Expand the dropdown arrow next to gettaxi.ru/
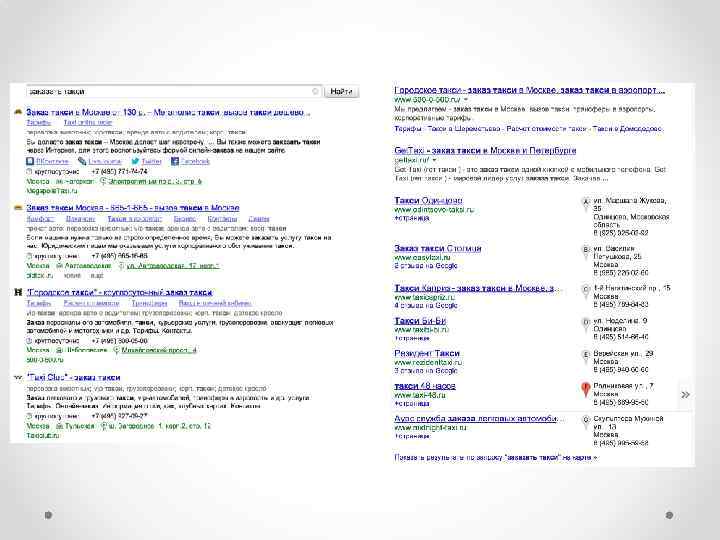The image size is (720, 540). click(434, 160)
